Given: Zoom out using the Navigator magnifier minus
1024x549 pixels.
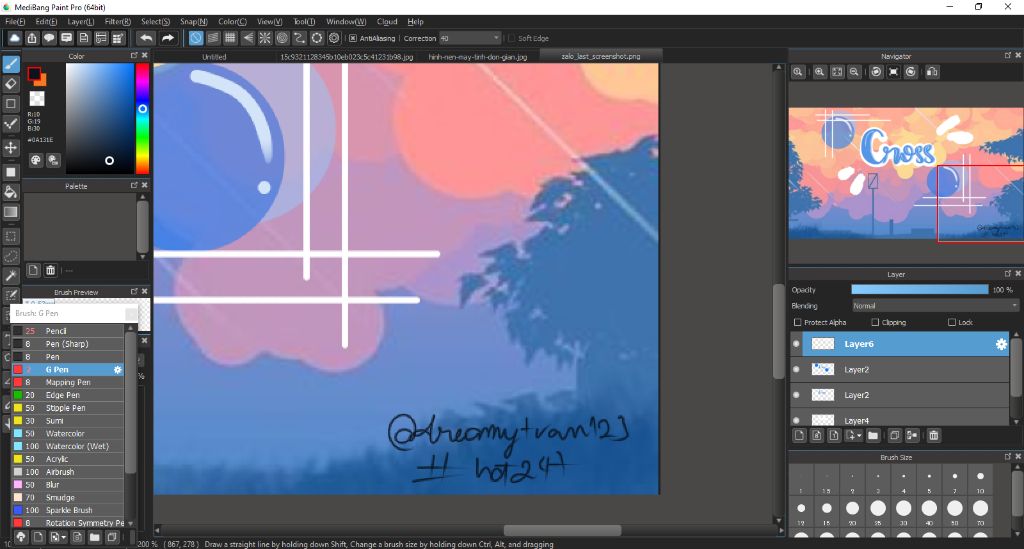Looking at the screenshot, I should pos(854,72).
